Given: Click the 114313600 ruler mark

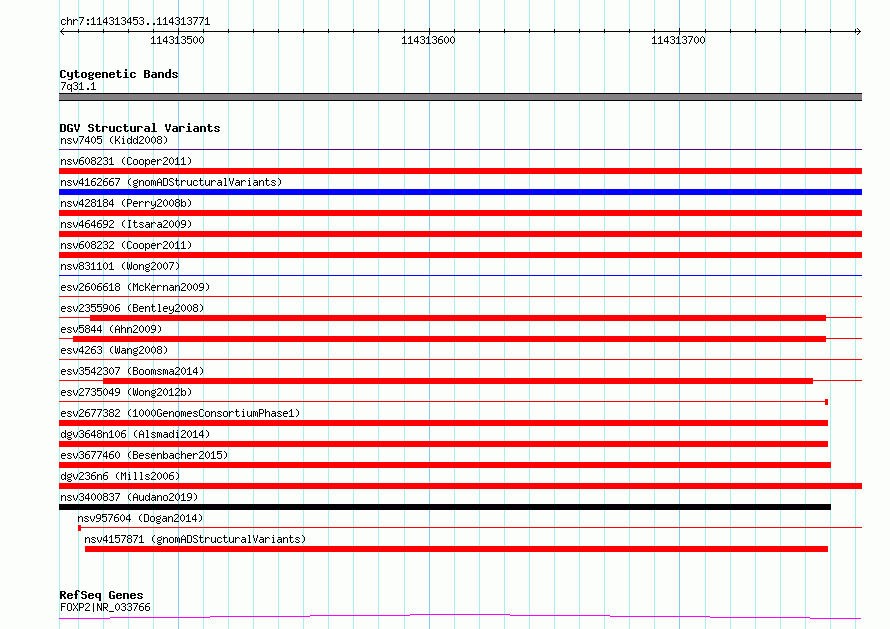Looking at the screenshot, I should (428, 40).
